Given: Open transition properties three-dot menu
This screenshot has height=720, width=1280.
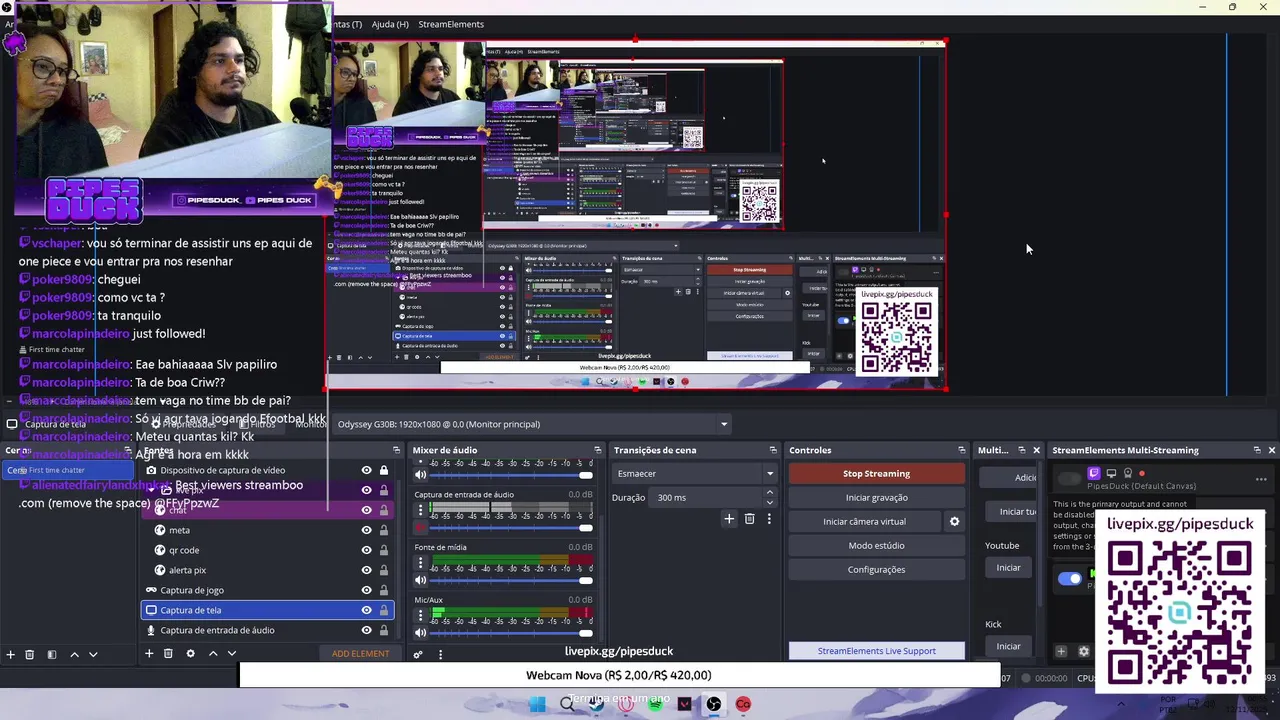Looking at the screenshot, I should [769, 519].
